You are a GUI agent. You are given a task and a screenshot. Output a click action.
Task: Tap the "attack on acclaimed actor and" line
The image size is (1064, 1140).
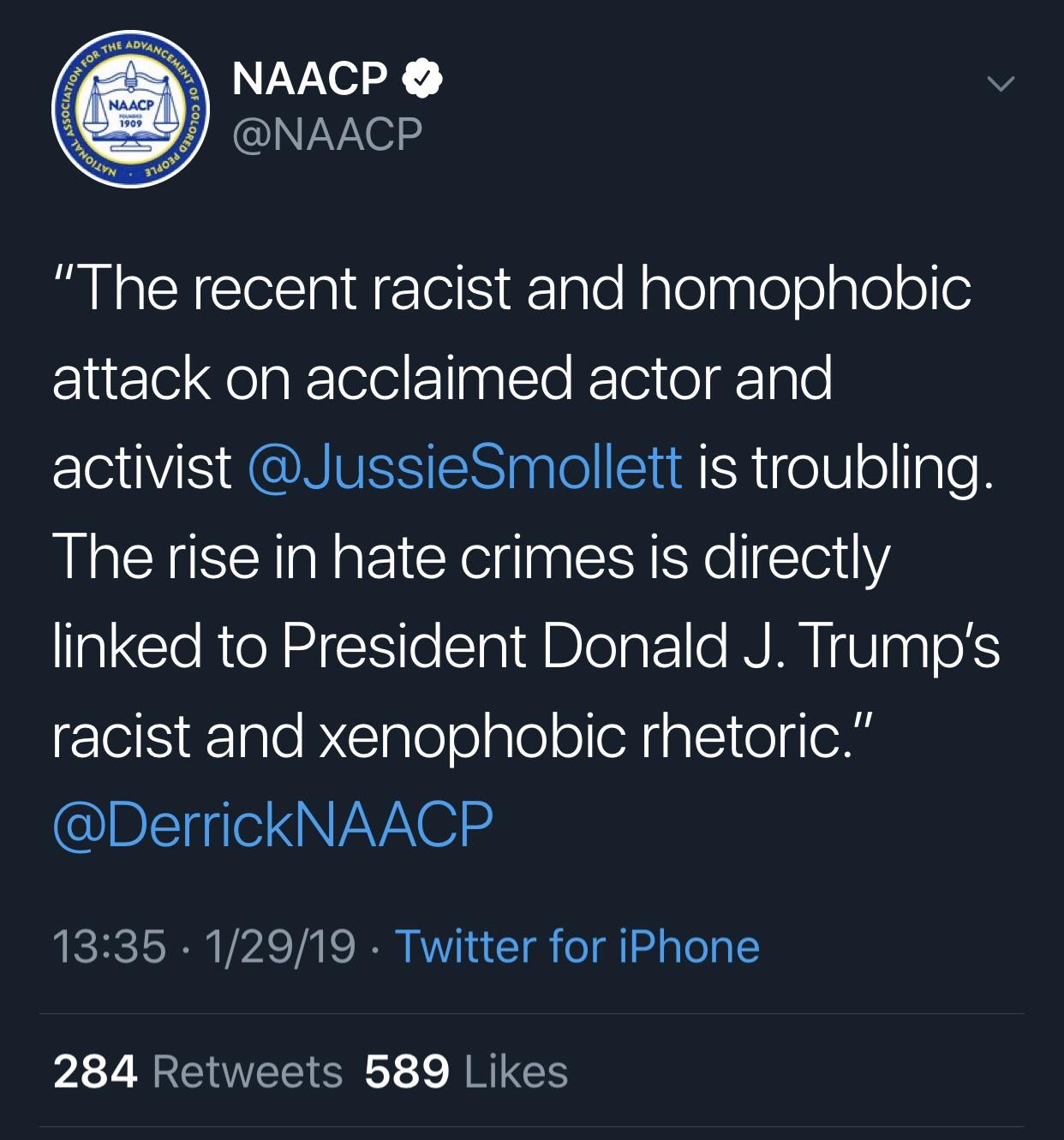(x=442, y=378)
